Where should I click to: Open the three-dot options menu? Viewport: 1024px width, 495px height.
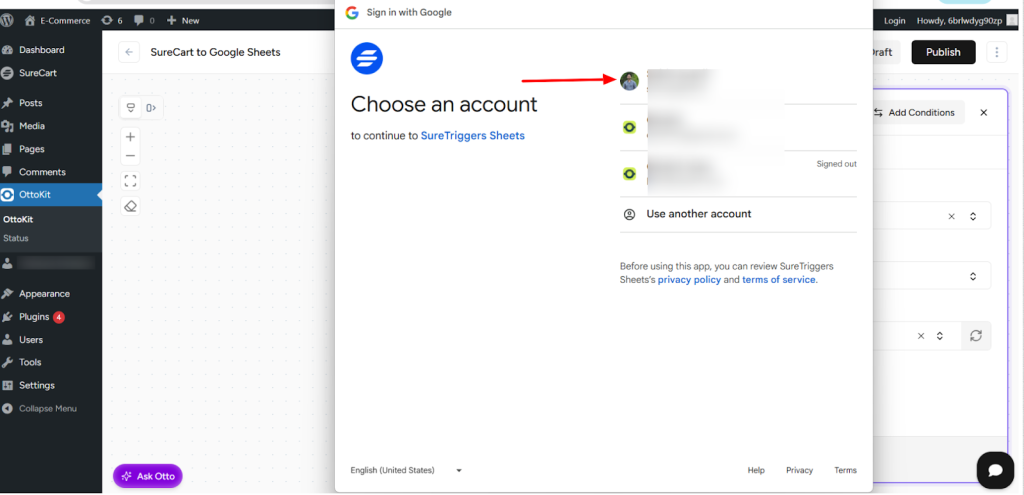click(996, 52)
